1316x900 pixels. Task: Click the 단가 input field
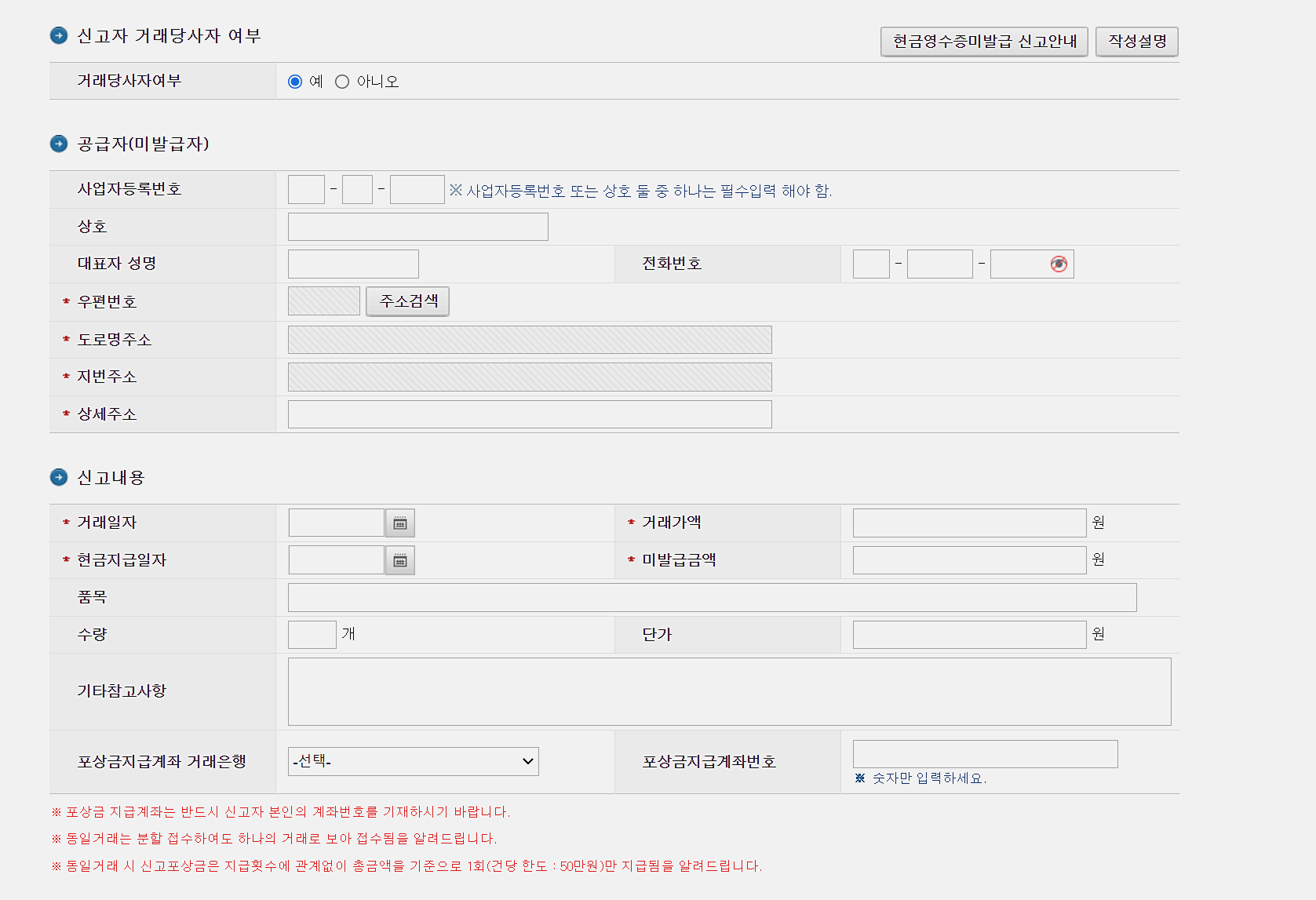point(970,635)
